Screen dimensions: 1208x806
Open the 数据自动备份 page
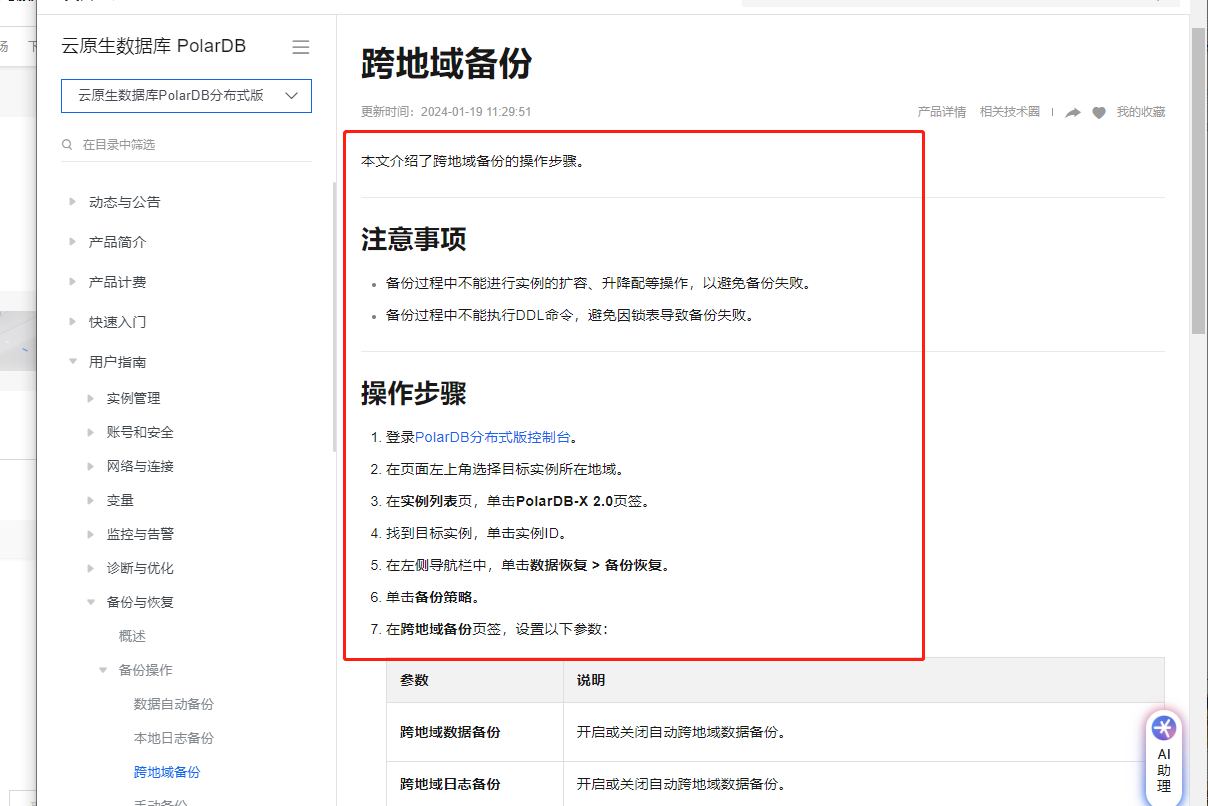tap(174, 704)
